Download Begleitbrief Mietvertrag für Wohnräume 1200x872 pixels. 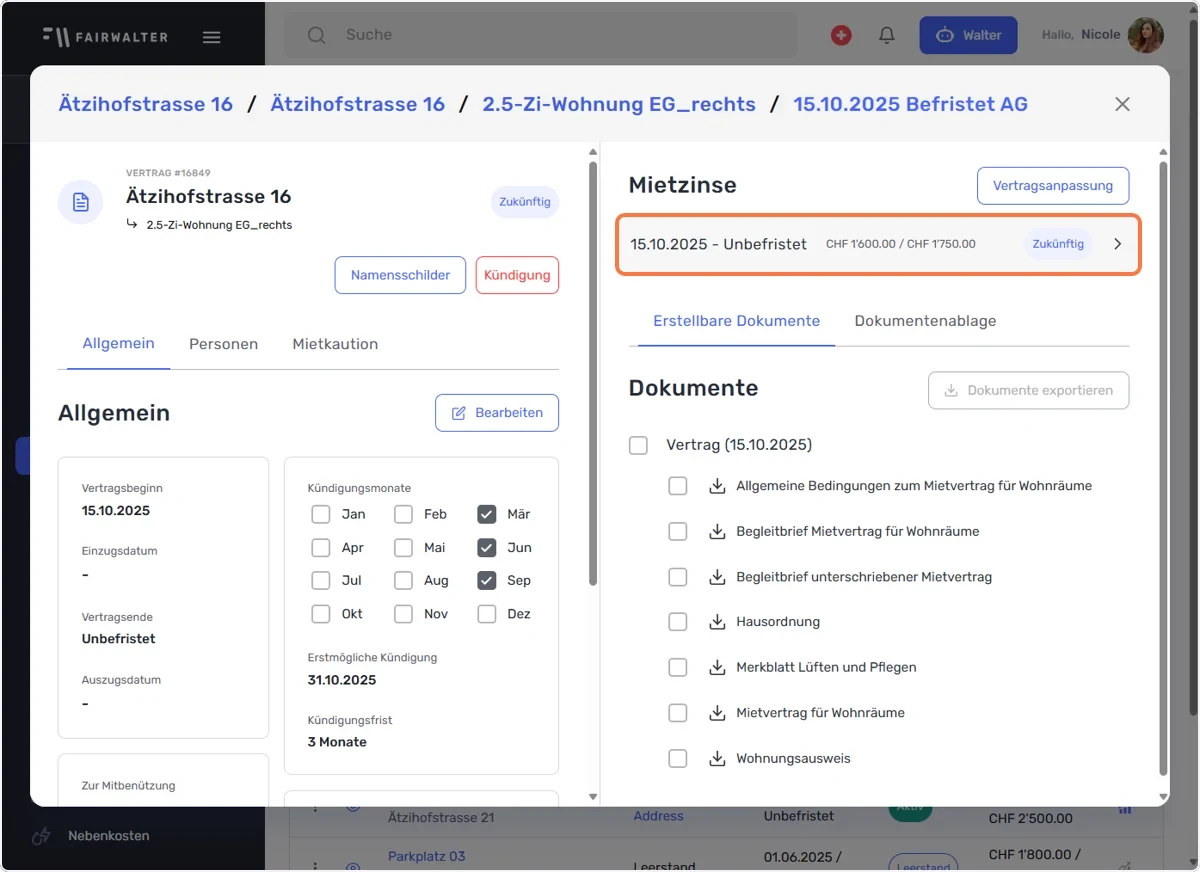point(717,531)
